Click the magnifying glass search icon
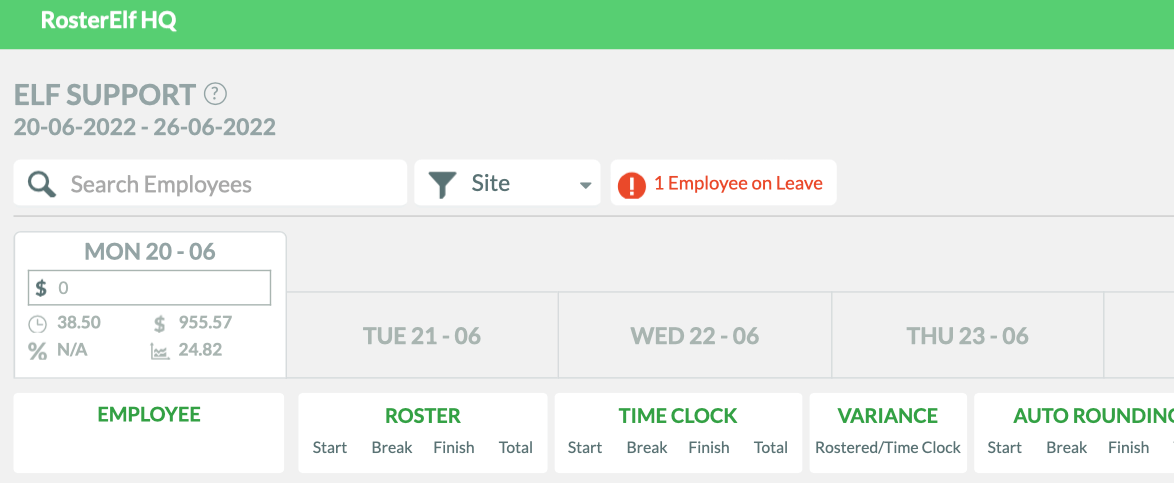Viewport: 1174px width, 483px height. pyautogui.click(x=42, y=183)
